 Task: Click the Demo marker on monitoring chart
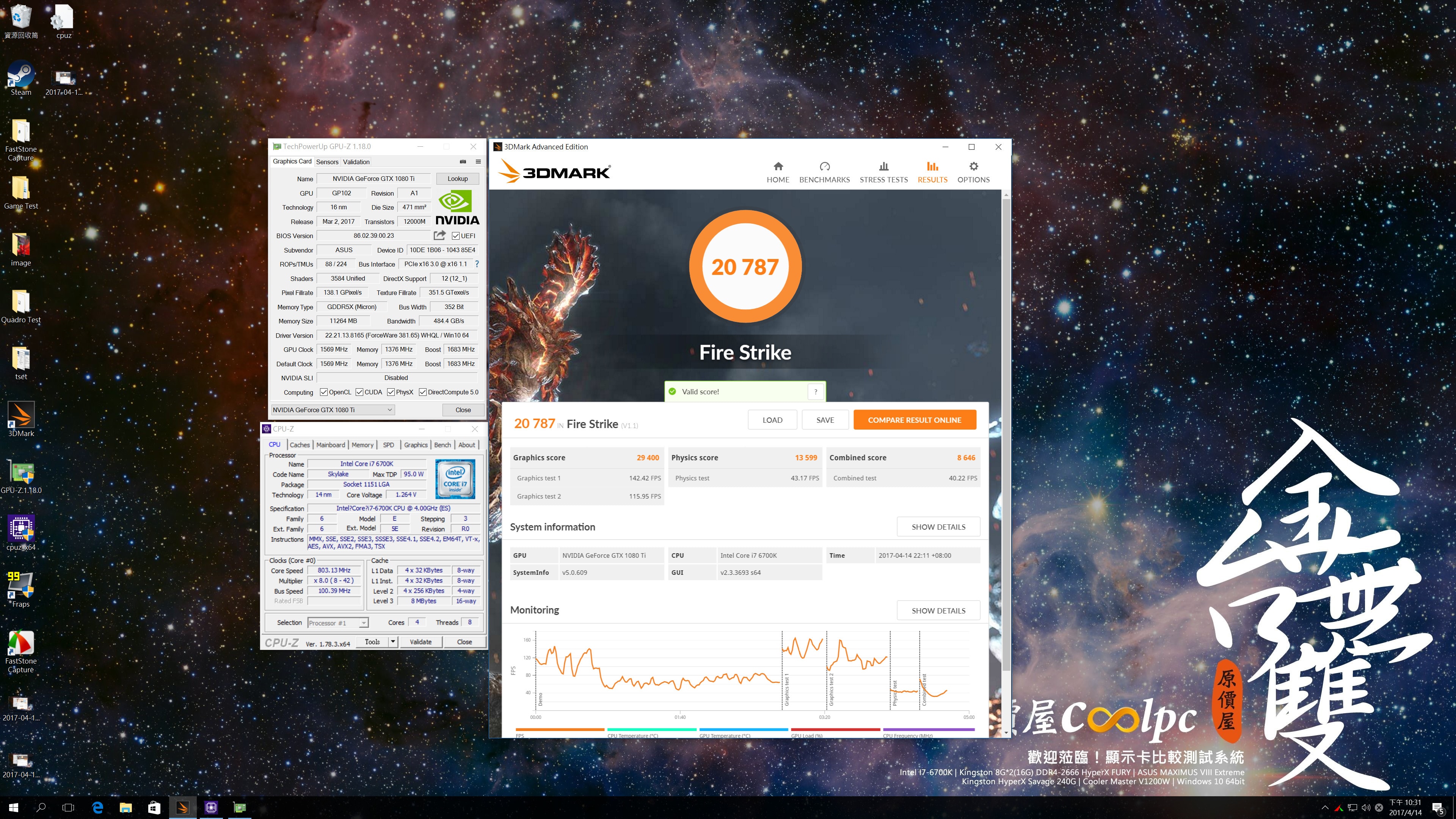[540, 698]
